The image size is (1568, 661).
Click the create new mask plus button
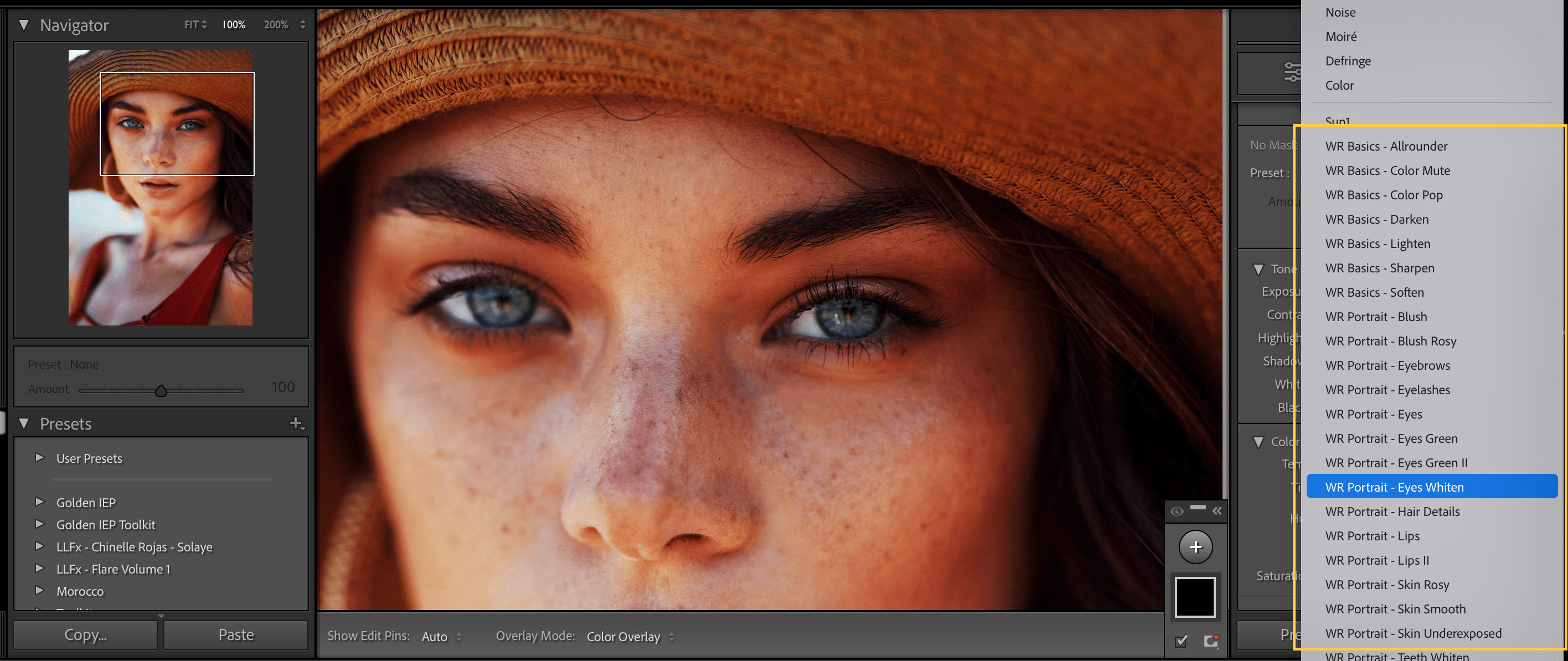tap(1195, 546)
